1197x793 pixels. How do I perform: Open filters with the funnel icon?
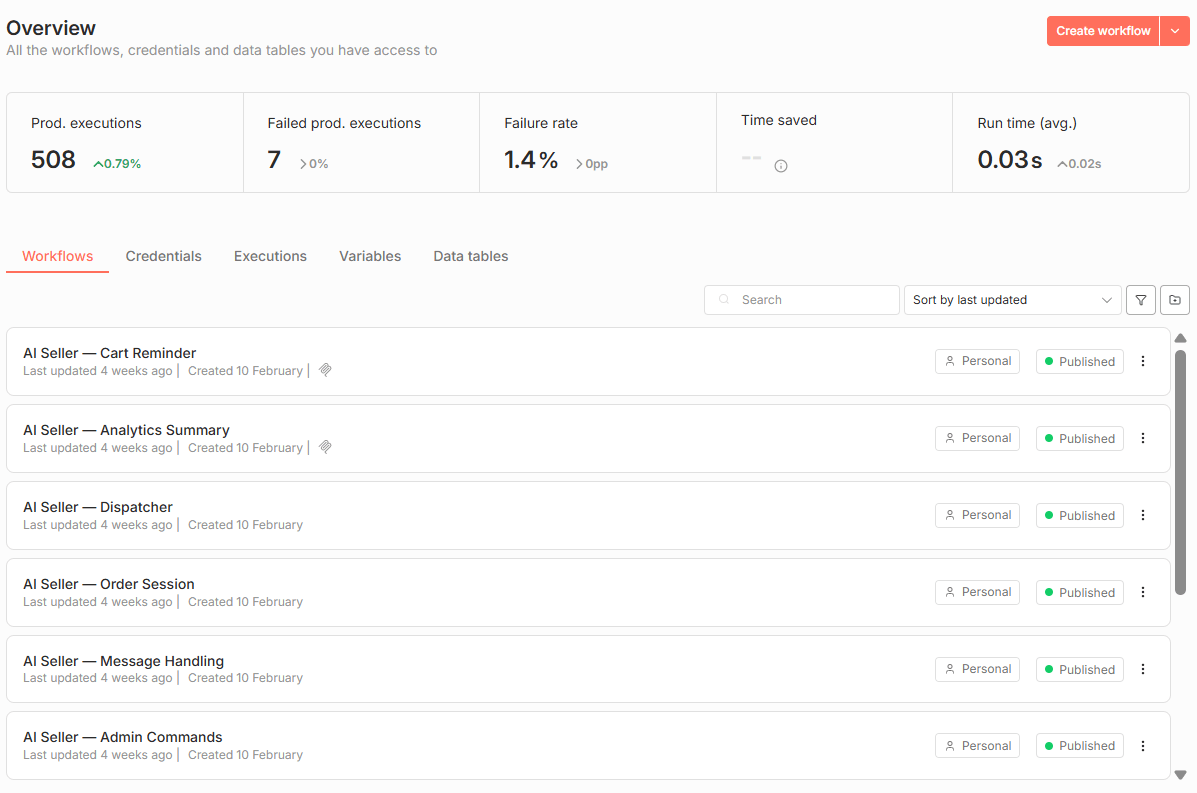click(x=1141, y=300)
